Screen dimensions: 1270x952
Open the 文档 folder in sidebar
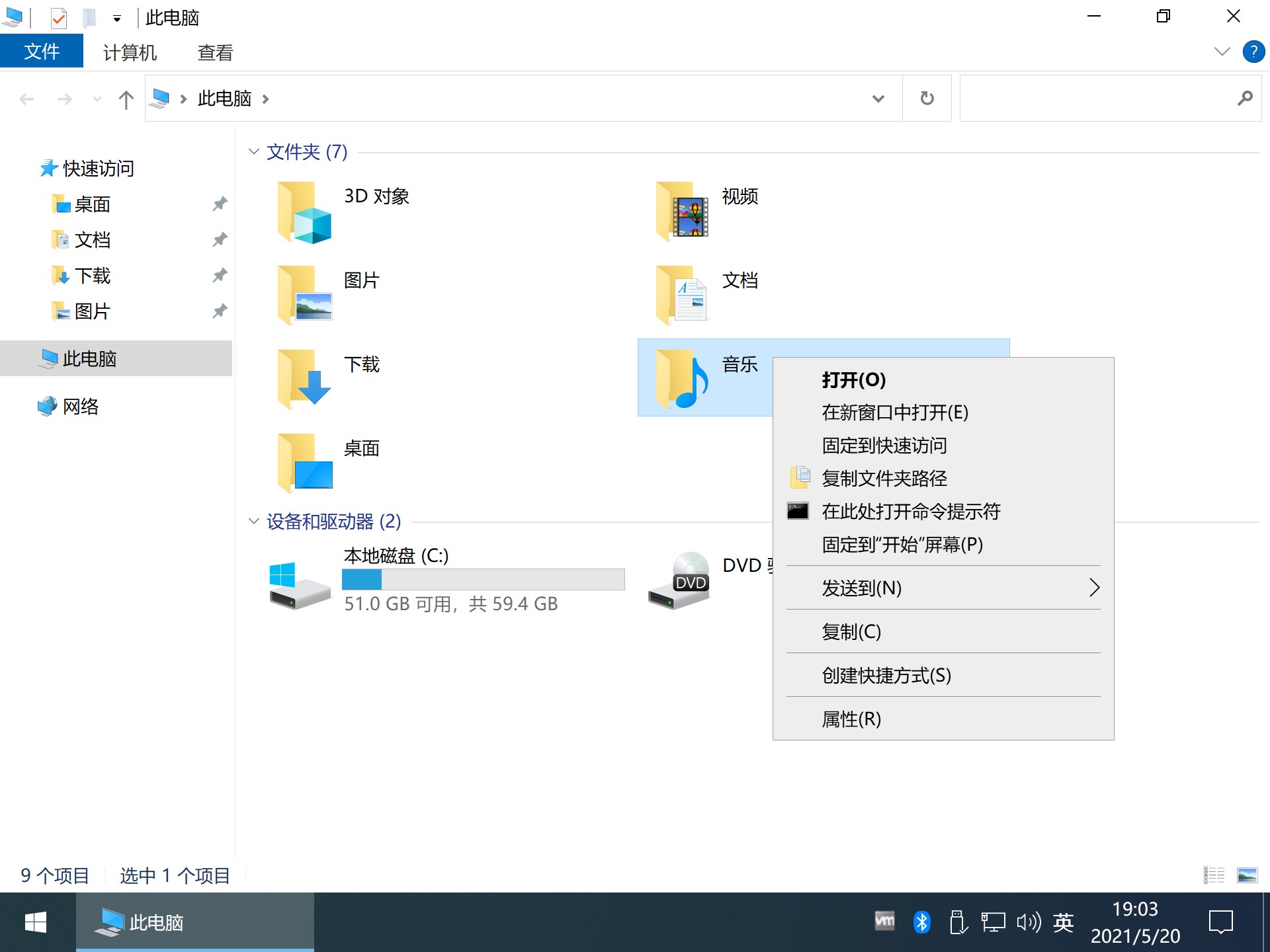click(92, 240)
